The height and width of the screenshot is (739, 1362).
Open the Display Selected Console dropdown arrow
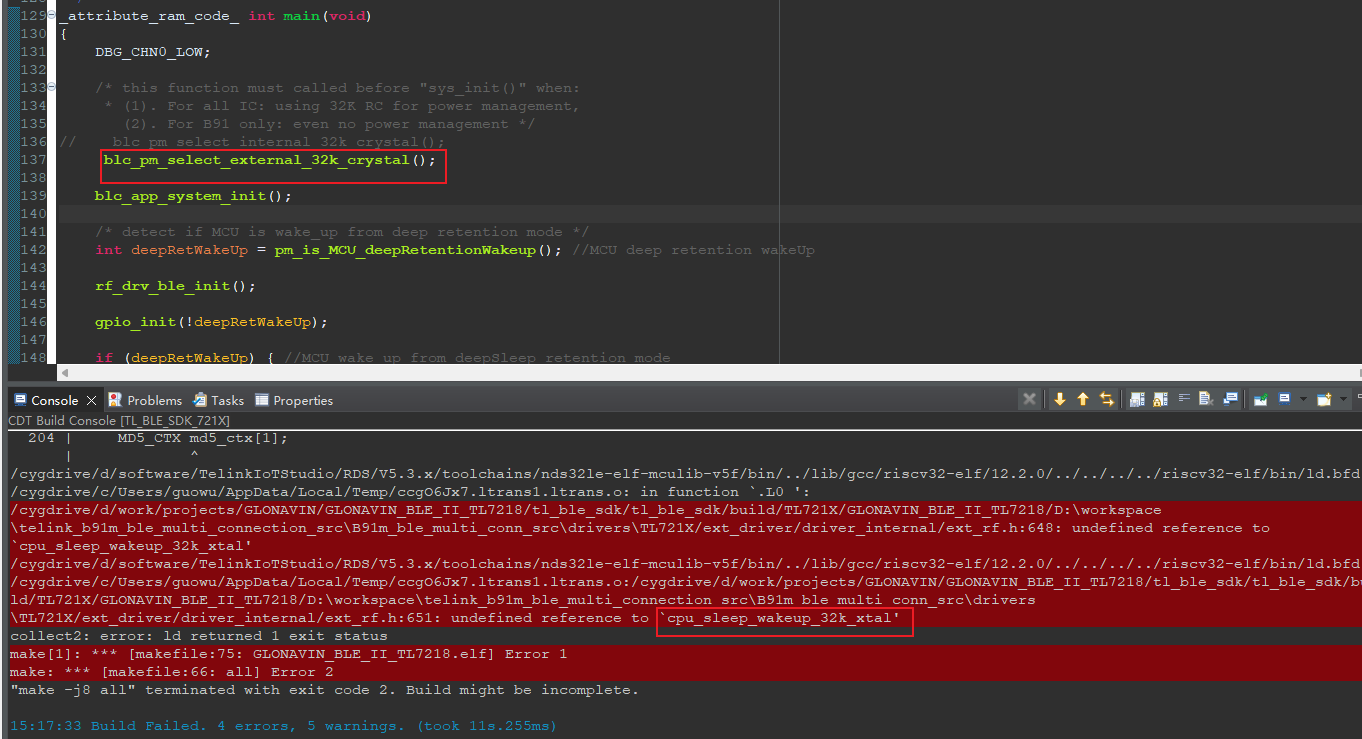tap(1302, 400)
